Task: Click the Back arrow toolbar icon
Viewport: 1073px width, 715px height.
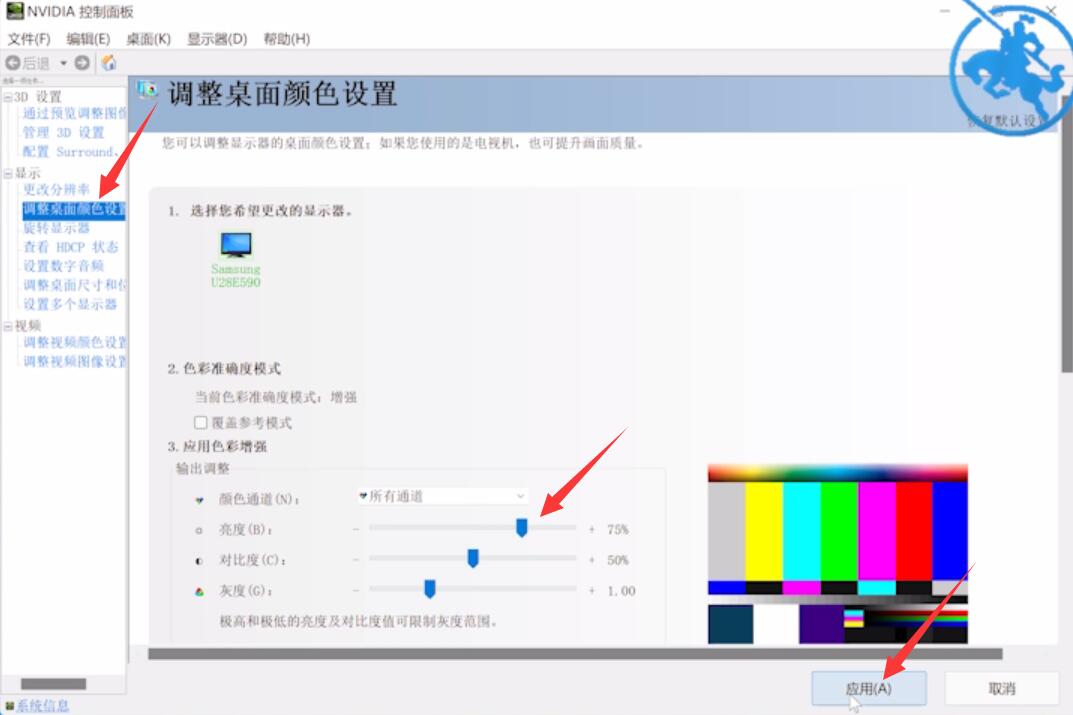Action: point(12,63)
